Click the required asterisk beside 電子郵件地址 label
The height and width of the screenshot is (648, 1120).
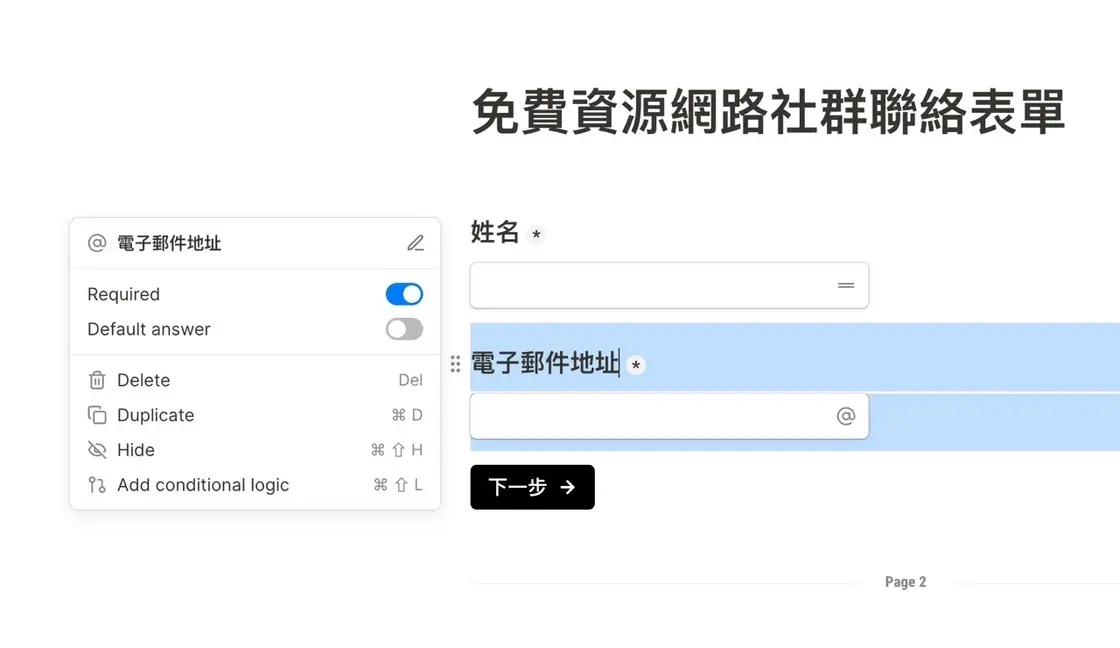pos(636,366)
